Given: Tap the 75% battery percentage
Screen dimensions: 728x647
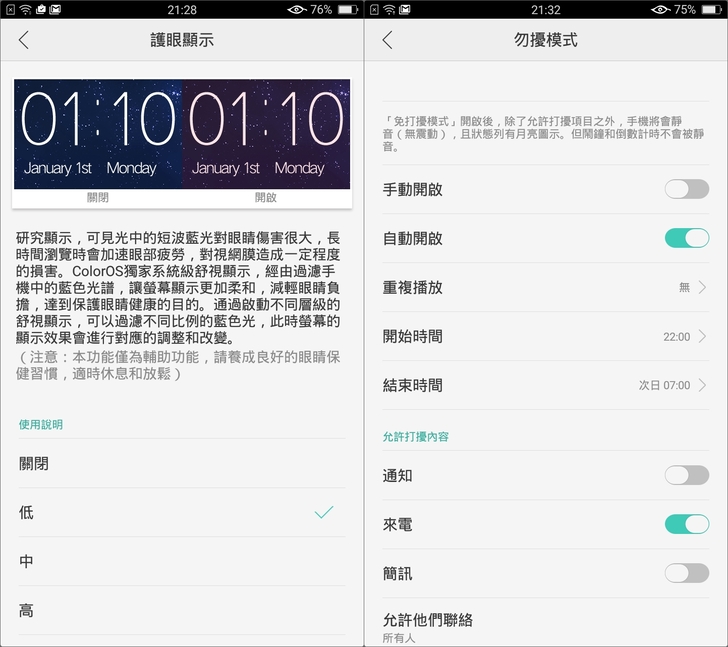Looking at the screenshot, I should (x=685, y=9).
